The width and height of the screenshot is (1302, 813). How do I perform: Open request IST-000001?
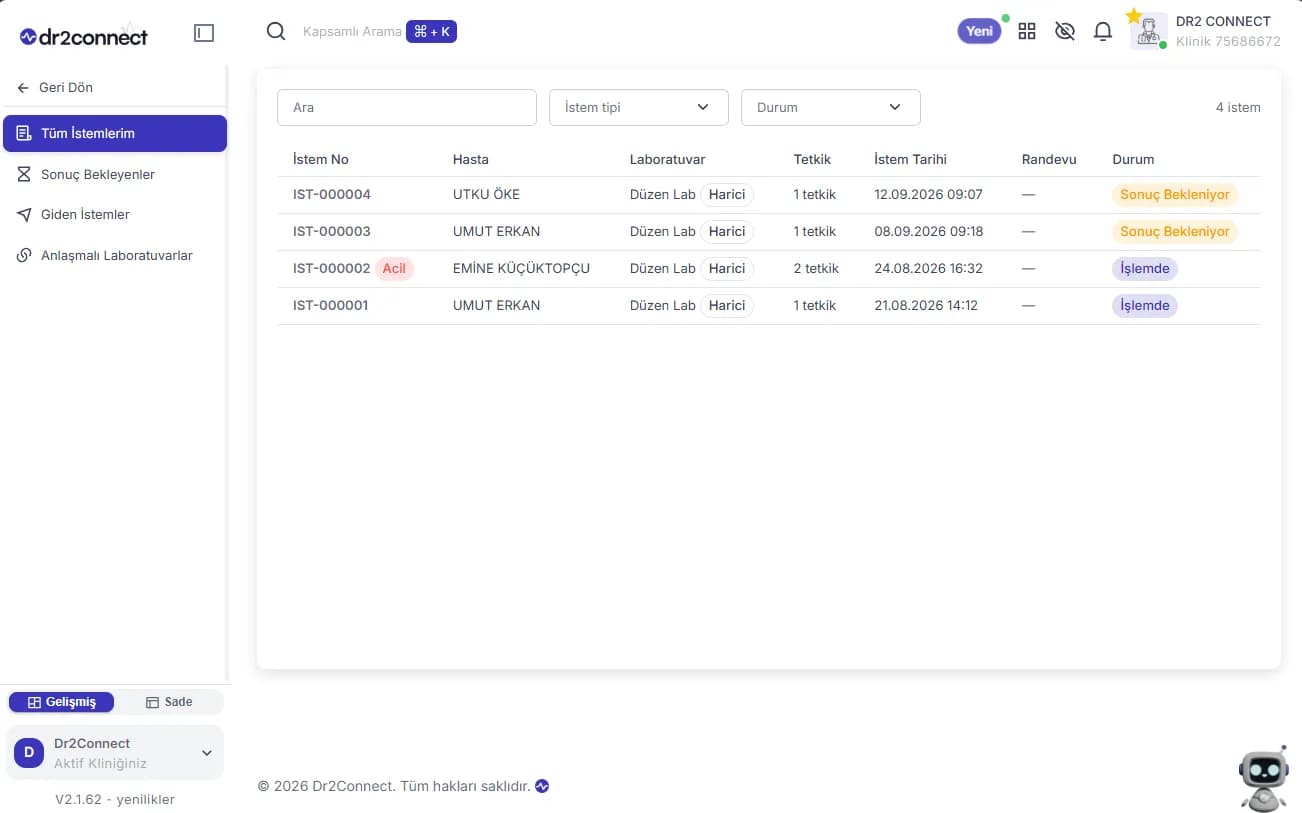[x=331, y=305]
